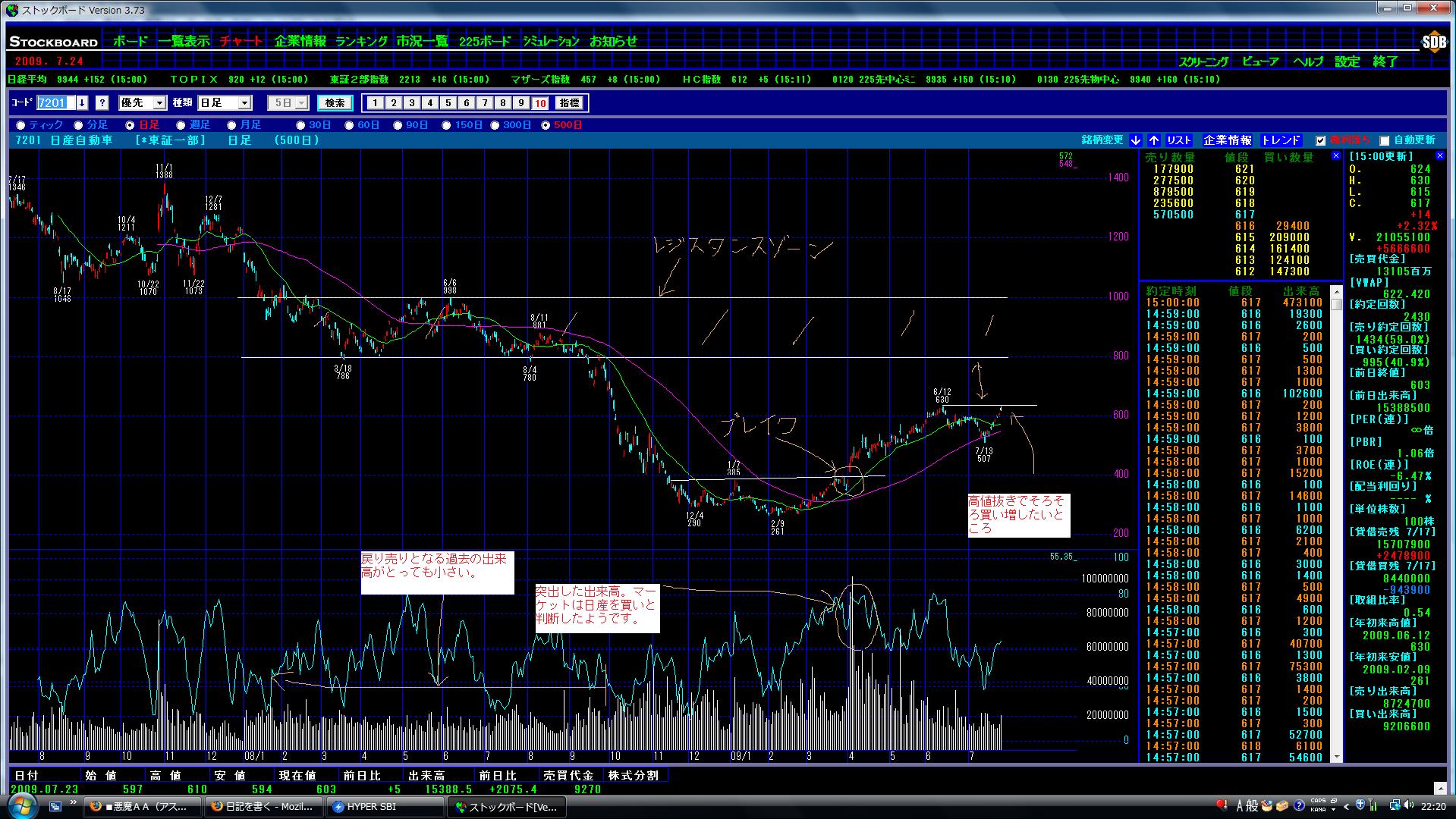
Task: Click the 検索 search button
Action: coord(335,103)
